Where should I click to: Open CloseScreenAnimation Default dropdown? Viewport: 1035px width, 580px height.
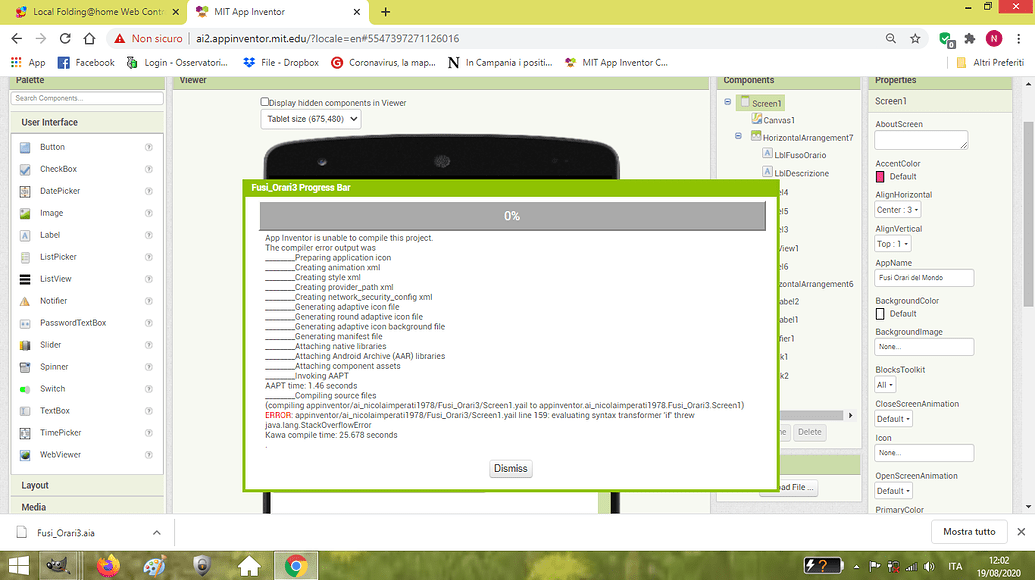pos(893,419)
